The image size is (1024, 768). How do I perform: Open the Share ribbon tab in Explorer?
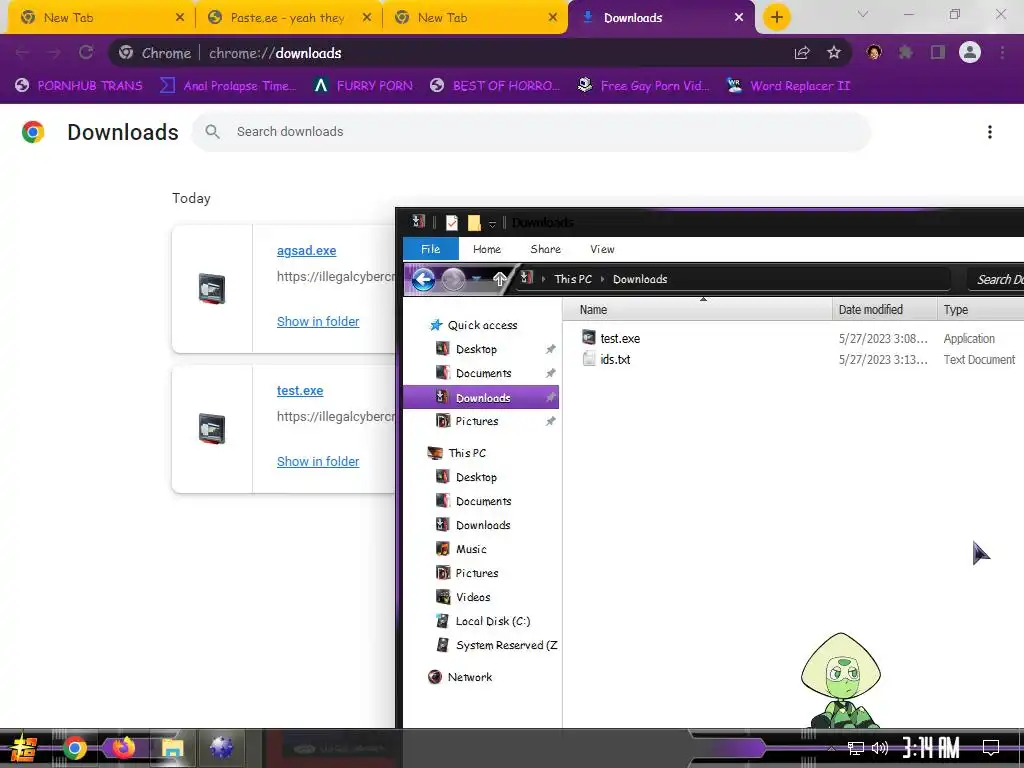(x=545, y=249)
